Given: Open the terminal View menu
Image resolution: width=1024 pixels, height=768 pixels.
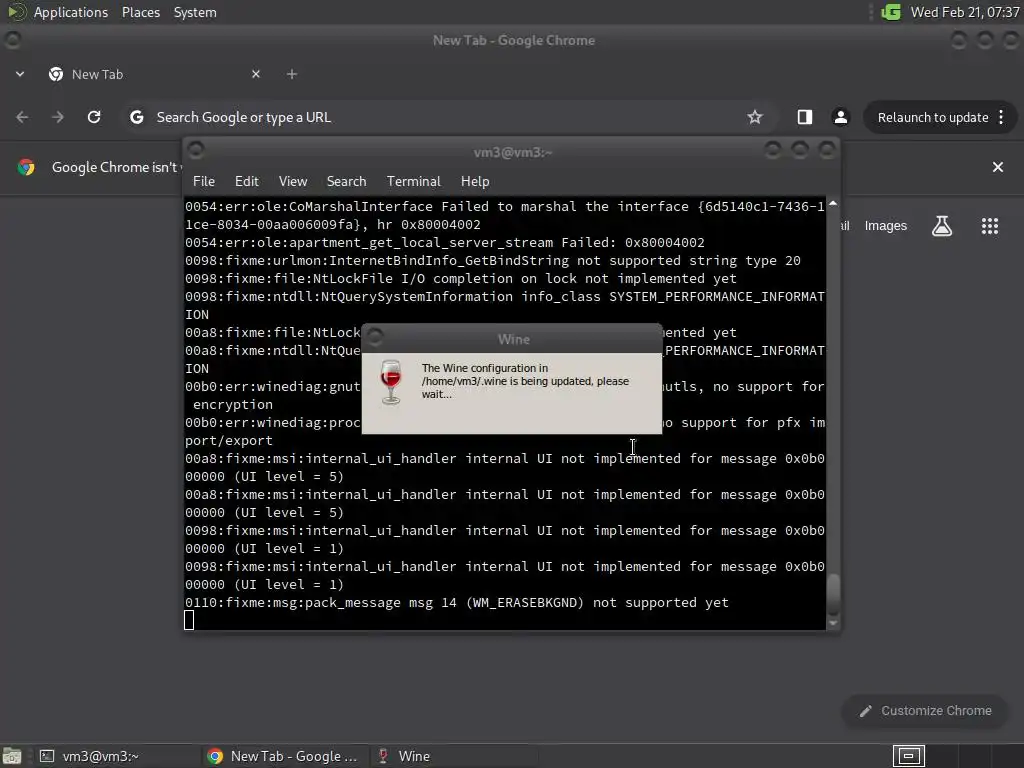Looking at the screenshot, I should 293,182.
